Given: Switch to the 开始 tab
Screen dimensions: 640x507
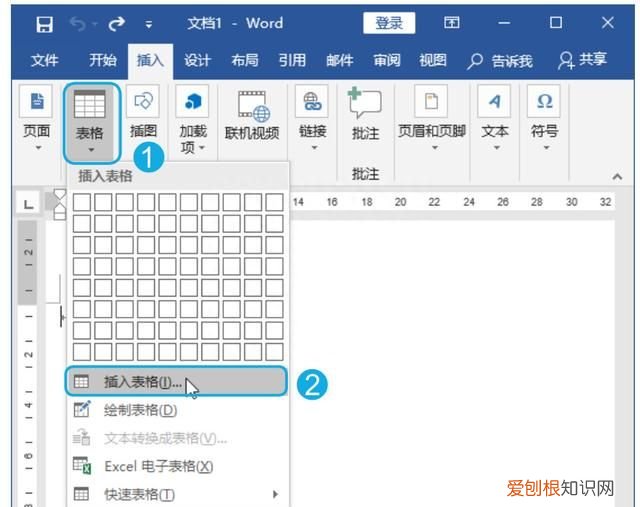Looking at the screenshot, I should (x=103, y=61).
